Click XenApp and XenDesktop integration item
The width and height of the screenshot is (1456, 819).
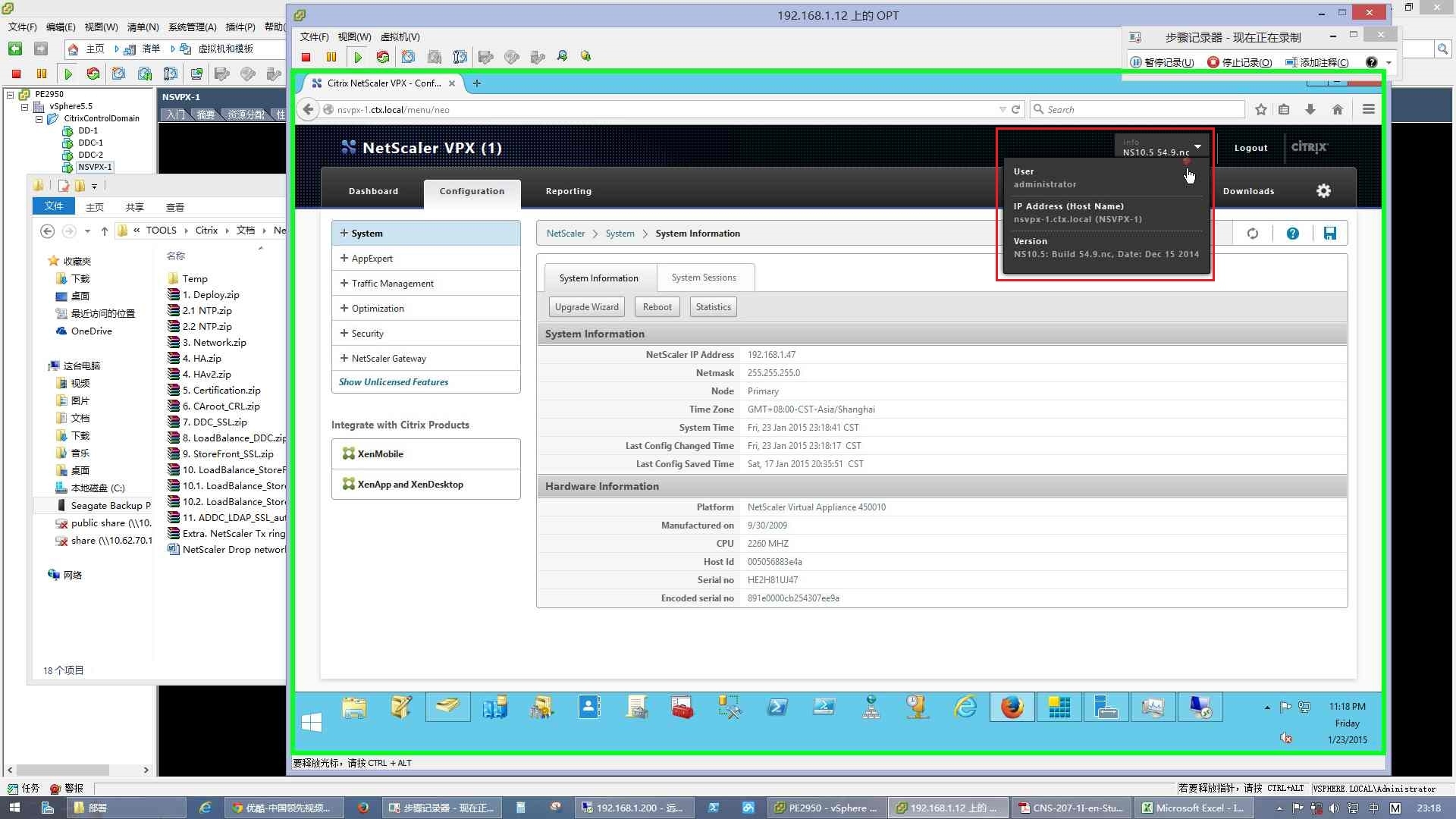[x=425, y=485]
